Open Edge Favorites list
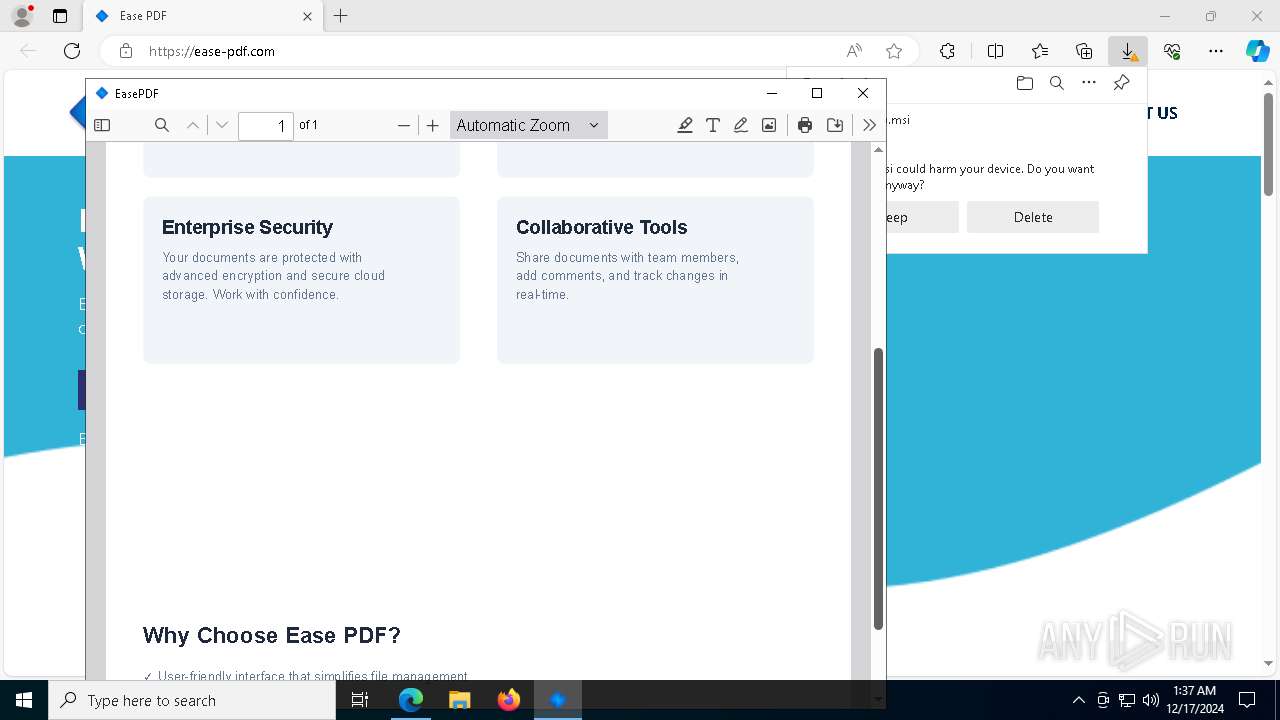 (1040, 51)
